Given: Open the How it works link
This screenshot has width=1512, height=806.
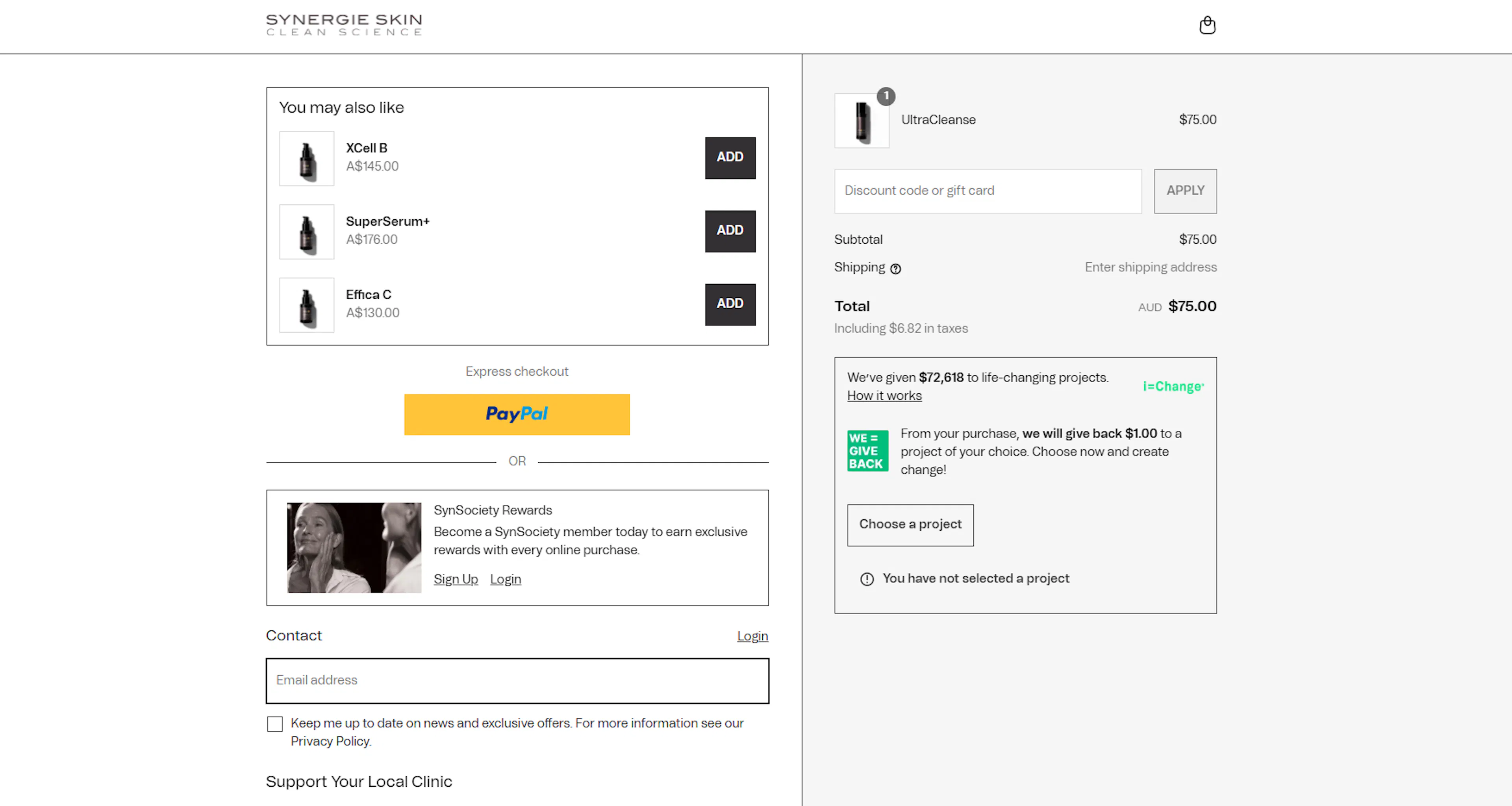Looking at the screenshot, I should pos(884,396).
